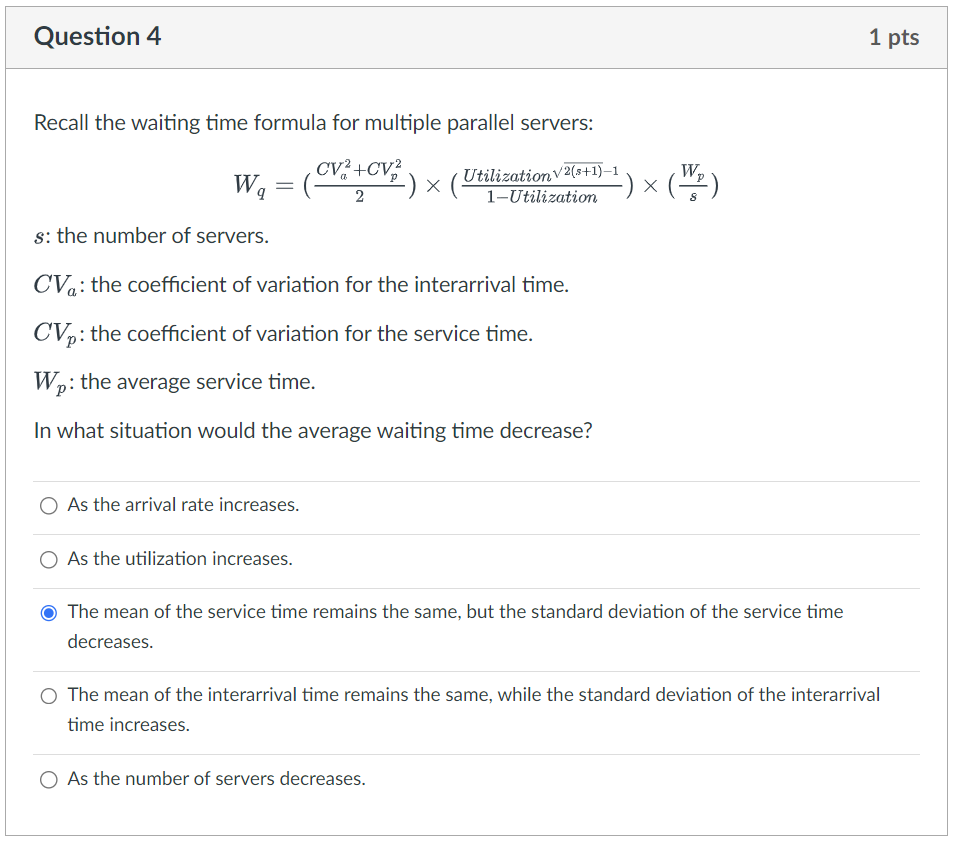Click the '1 pts' label

click(894, 36)
